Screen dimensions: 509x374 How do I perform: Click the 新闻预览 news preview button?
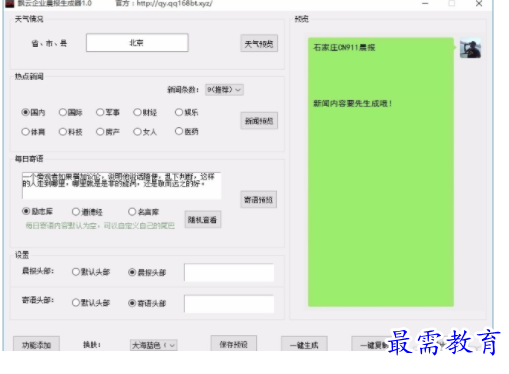[x=259, y=121]
